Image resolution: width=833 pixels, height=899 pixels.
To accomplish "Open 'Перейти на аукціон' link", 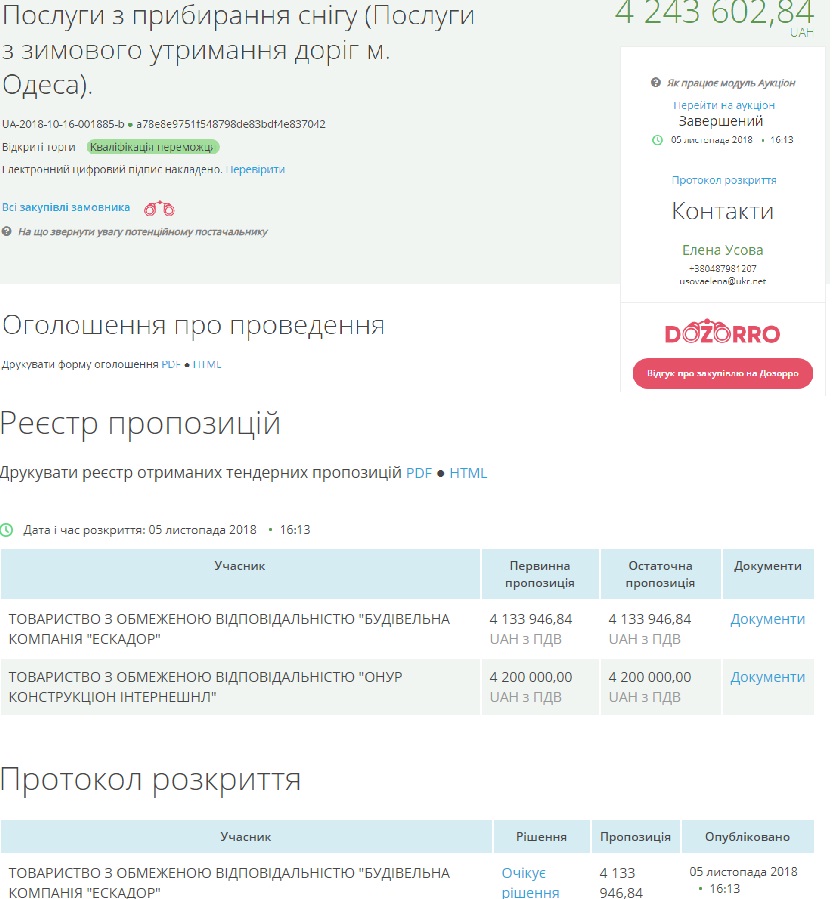I will [723, 105].
